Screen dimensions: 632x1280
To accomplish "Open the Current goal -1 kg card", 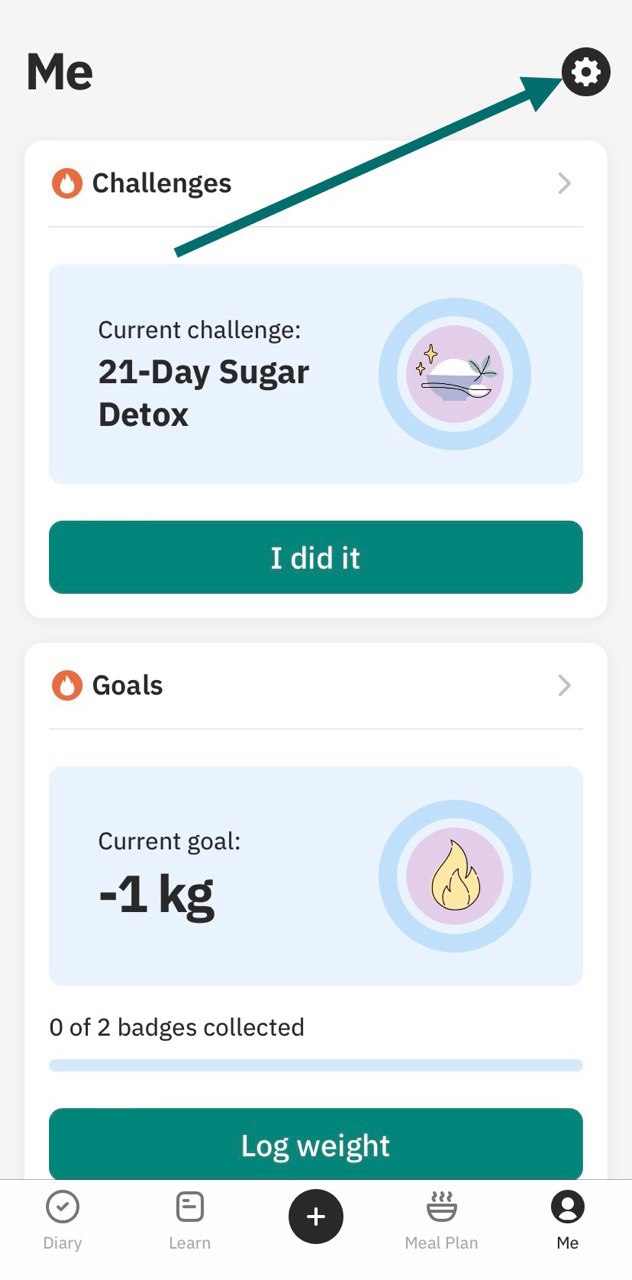I will click(316, 876).
